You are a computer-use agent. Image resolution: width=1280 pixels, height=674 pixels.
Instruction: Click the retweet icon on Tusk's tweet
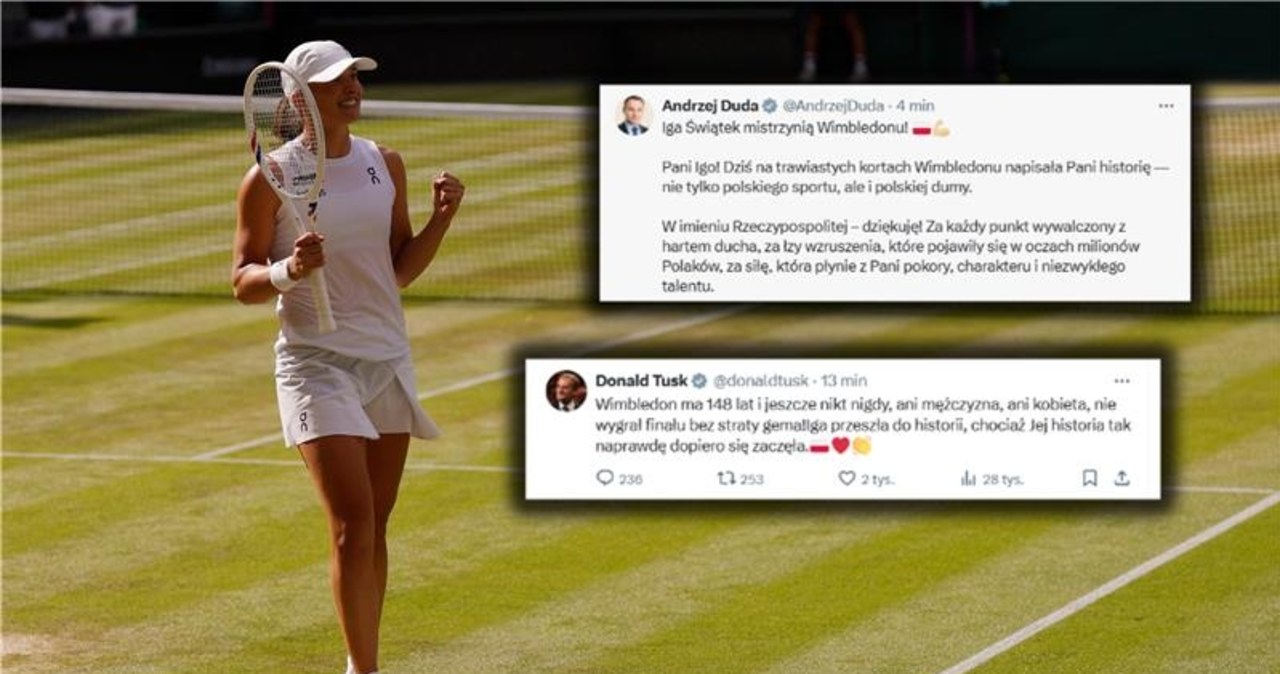pyautogui.click(x=726, y=478)
